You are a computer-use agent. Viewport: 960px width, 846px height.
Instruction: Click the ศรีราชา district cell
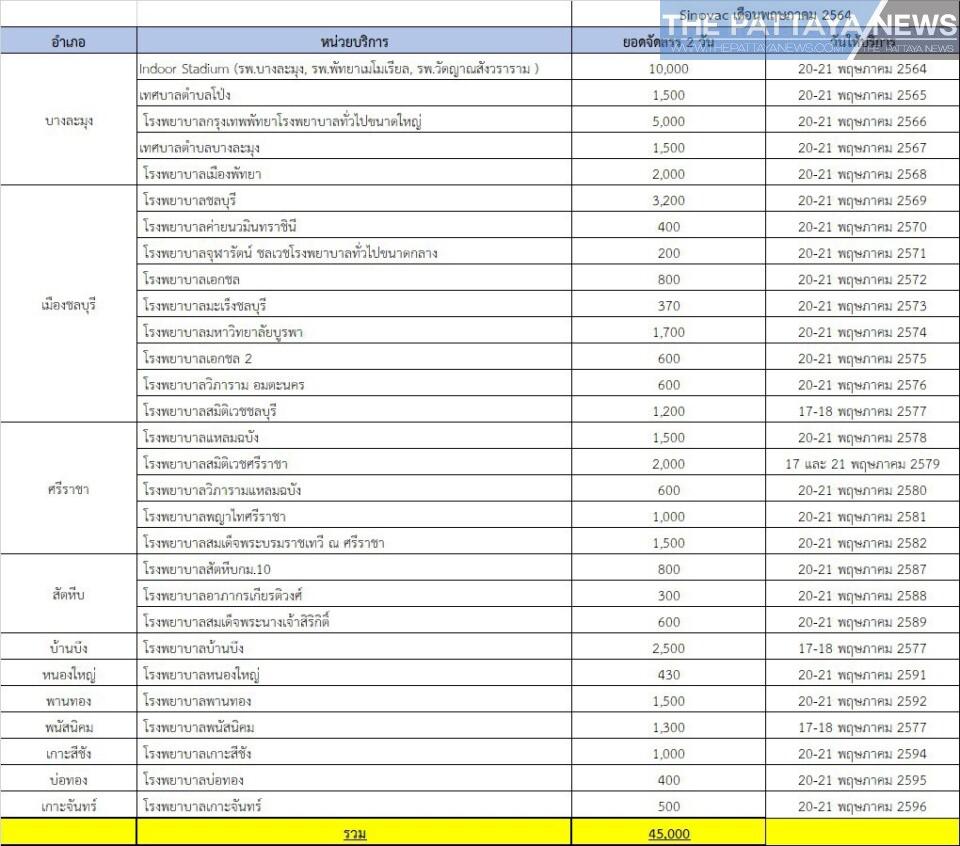point(68,489)
